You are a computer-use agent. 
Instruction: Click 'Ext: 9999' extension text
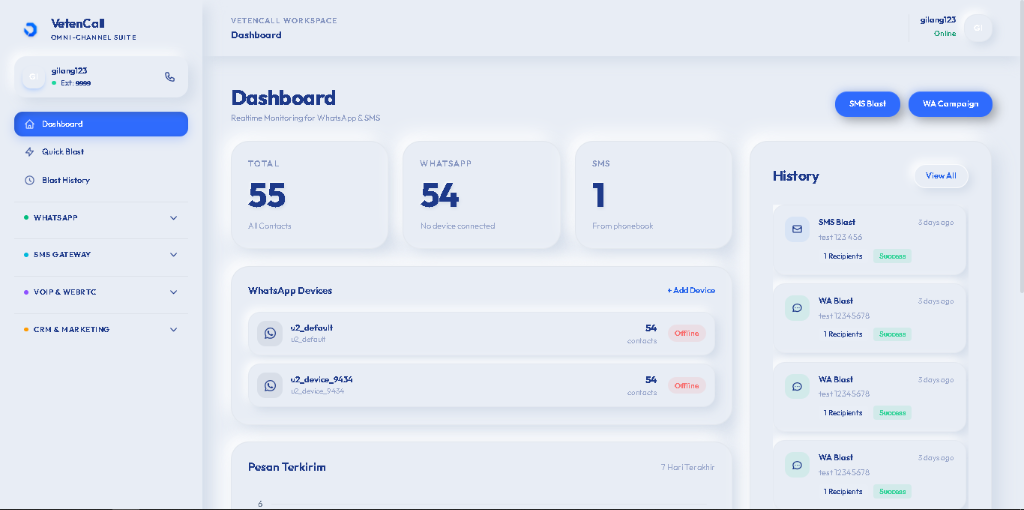[75, 84]
